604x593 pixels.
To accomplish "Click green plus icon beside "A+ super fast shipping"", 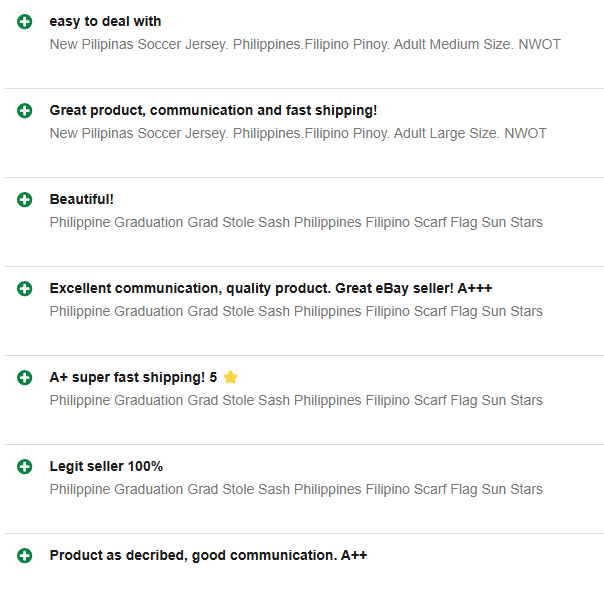I will point(25,378).
